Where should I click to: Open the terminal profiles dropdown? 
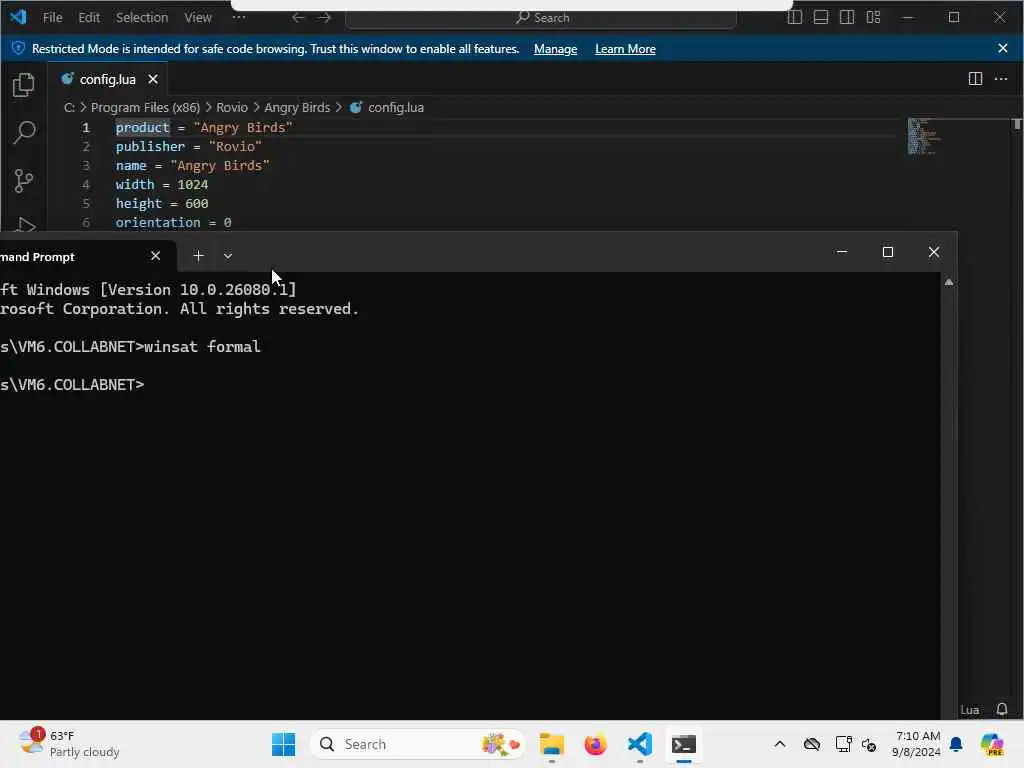point(228,256)
